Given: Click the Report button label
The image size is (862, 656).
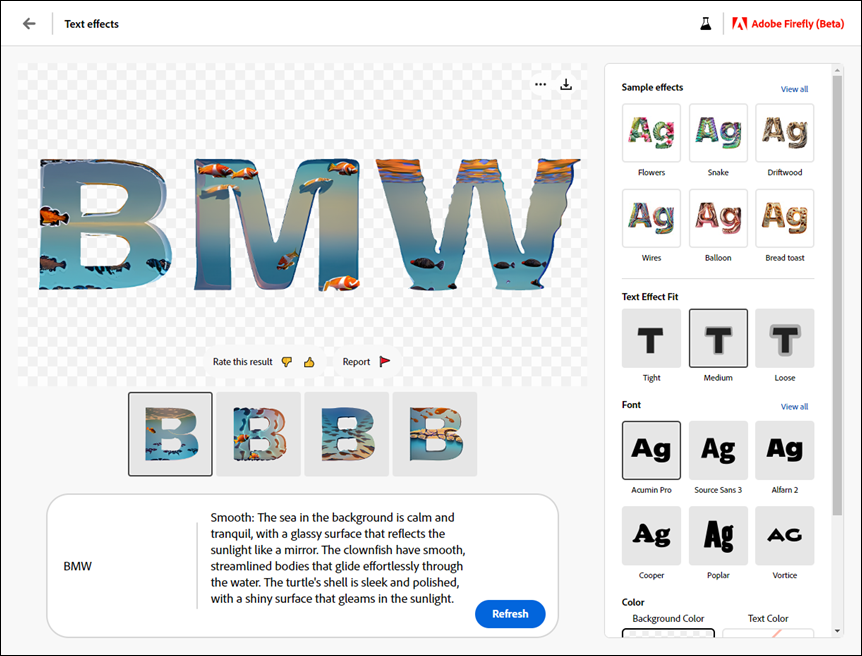Looking at the screenshot, I should [x=356, y=362].
